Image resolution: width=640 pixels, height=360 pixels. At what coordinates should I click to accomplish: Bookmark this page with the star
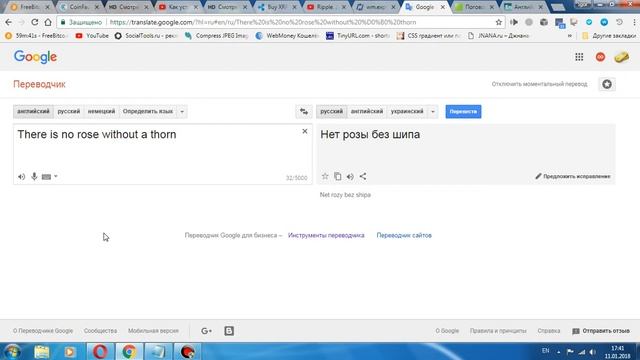(x=498, y=22)
